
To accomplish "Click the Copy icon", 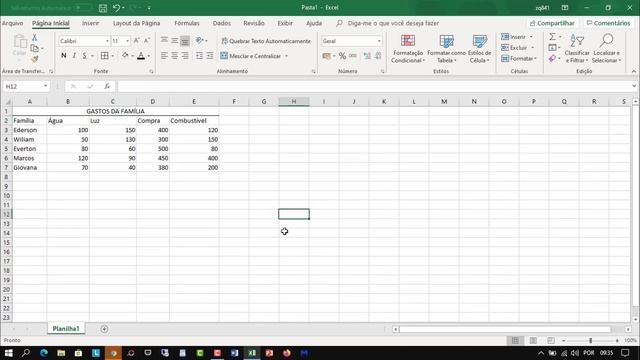I will (x=35, y=48).
